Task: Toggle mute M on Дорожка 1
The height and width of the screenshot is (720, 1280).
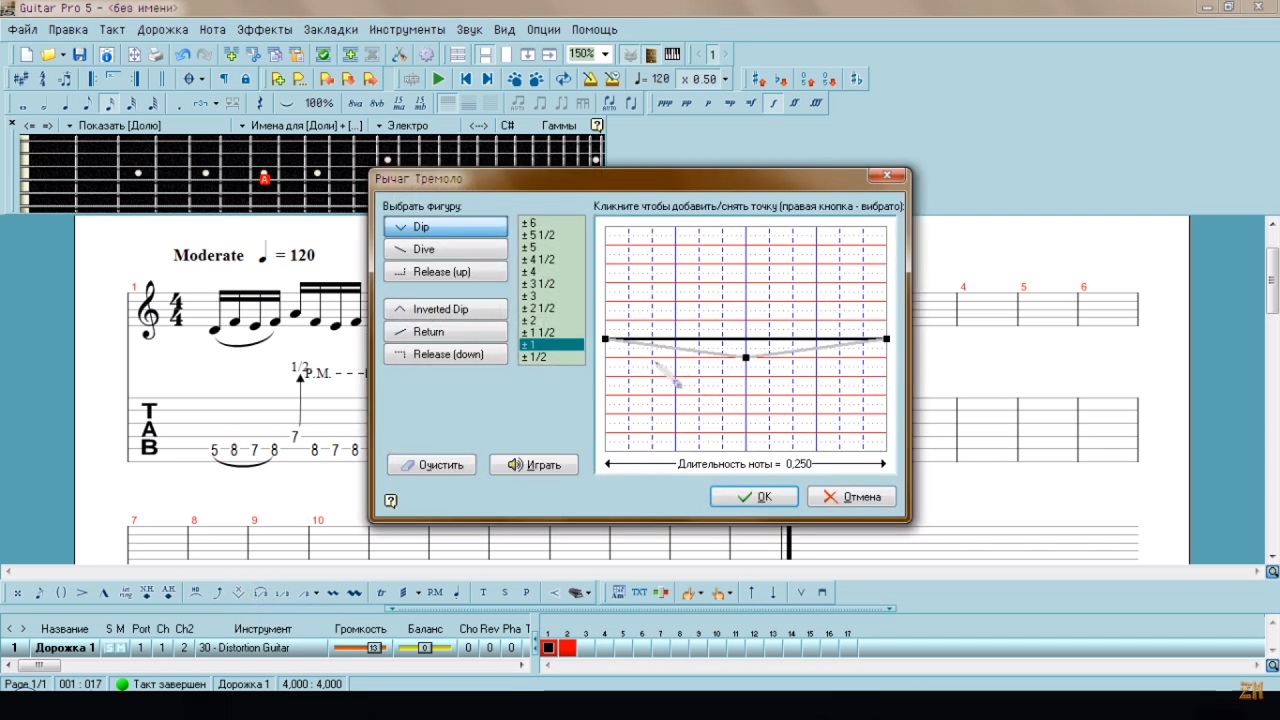Action: coord(121,648)
